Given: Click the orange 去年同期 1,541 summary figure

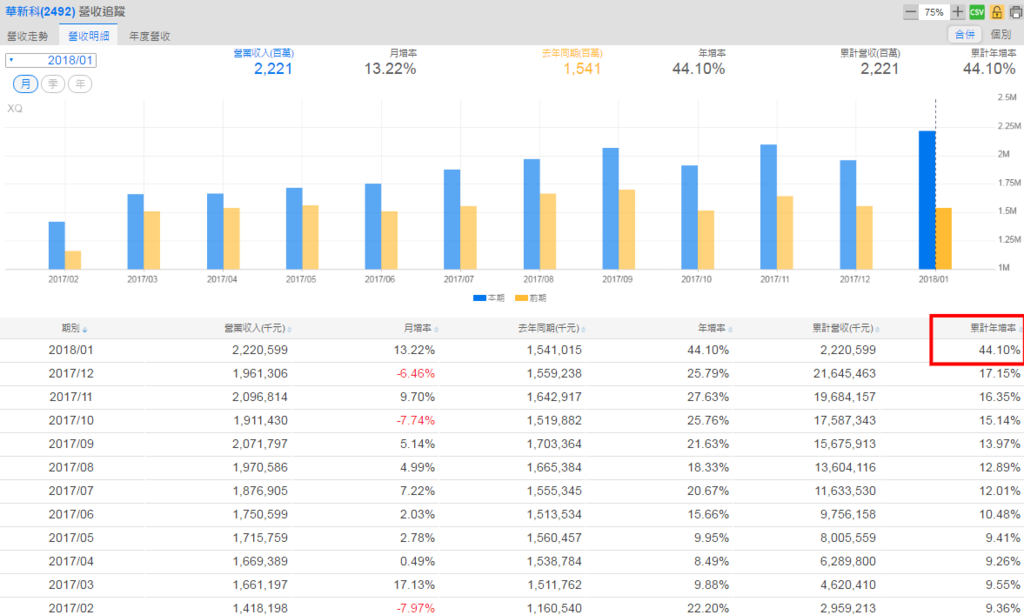Looking at the screenshot, I should (582, 69).
